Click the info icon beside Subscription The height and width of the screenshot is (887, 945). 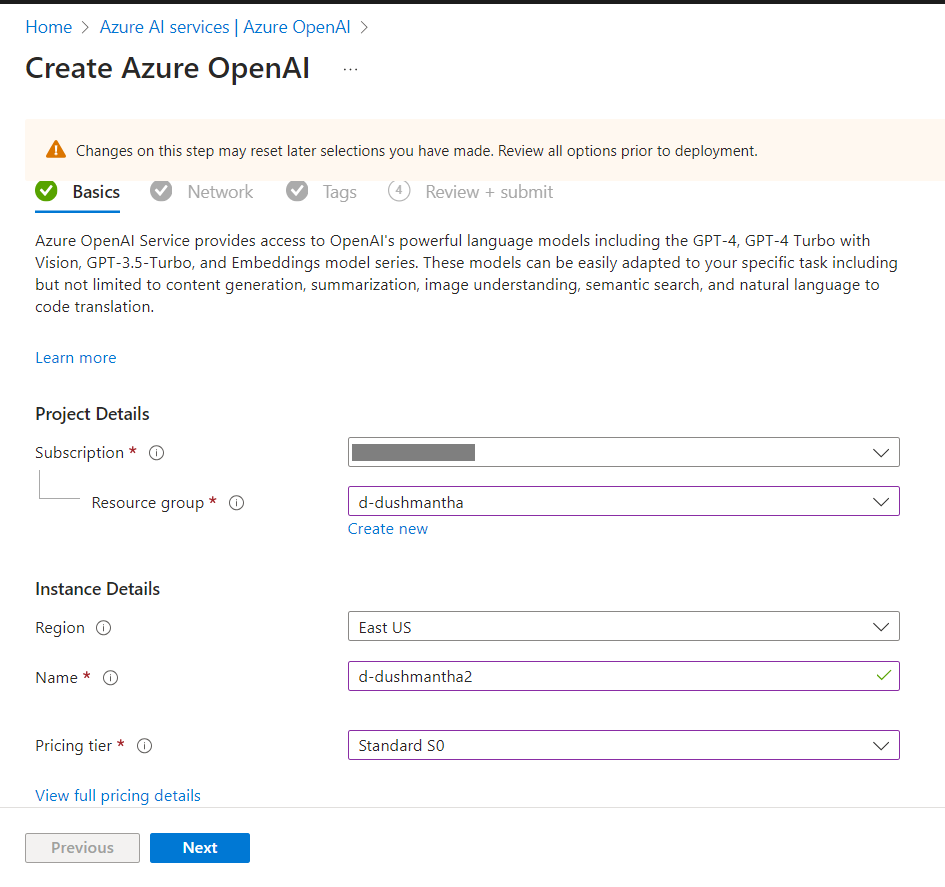pyautogui.click(x=156, y=452)
